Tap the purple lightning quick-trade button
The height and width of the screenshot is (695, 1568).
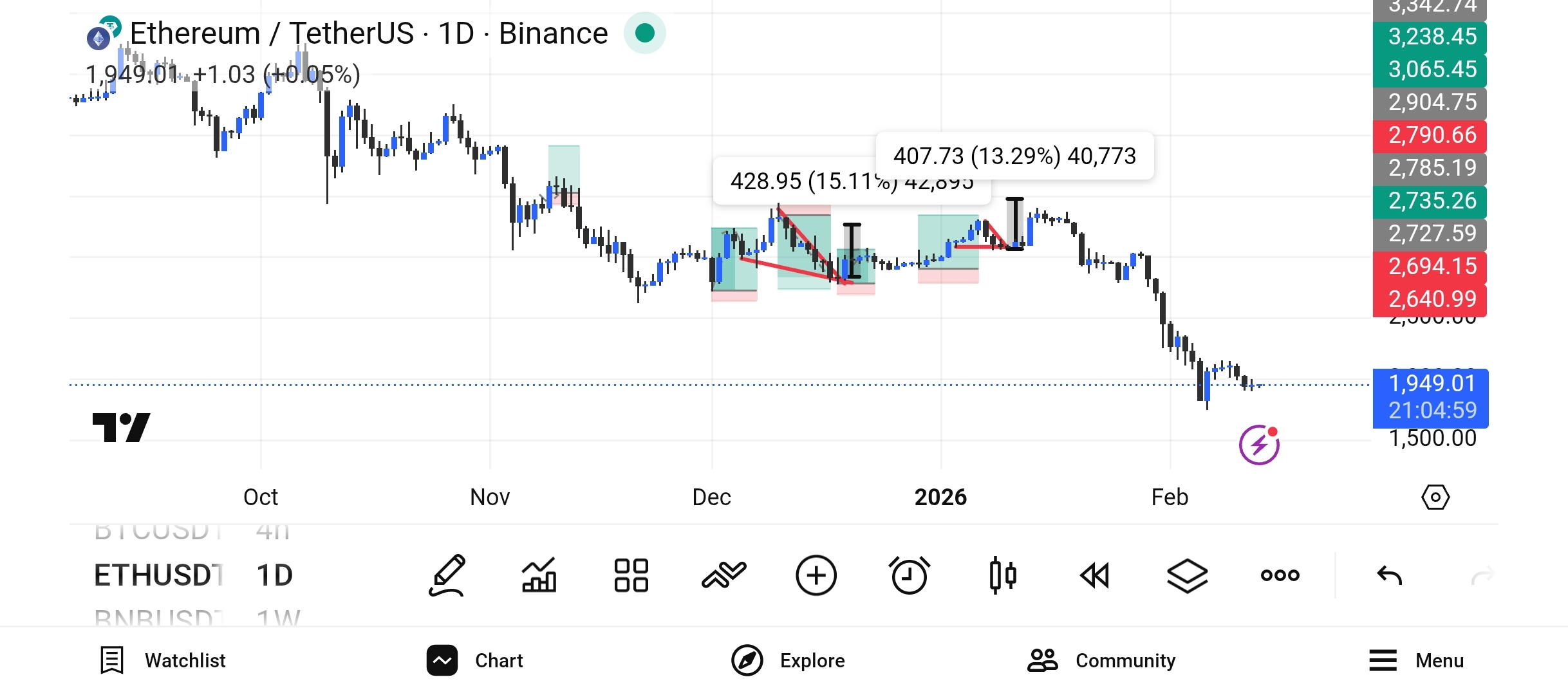[1258, 445]
